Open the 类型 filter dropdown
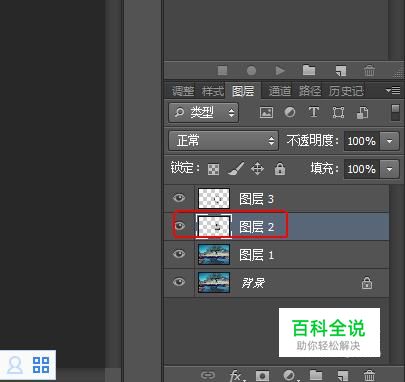The height and width of the screenshot is (382, 405). click(203, 113)
